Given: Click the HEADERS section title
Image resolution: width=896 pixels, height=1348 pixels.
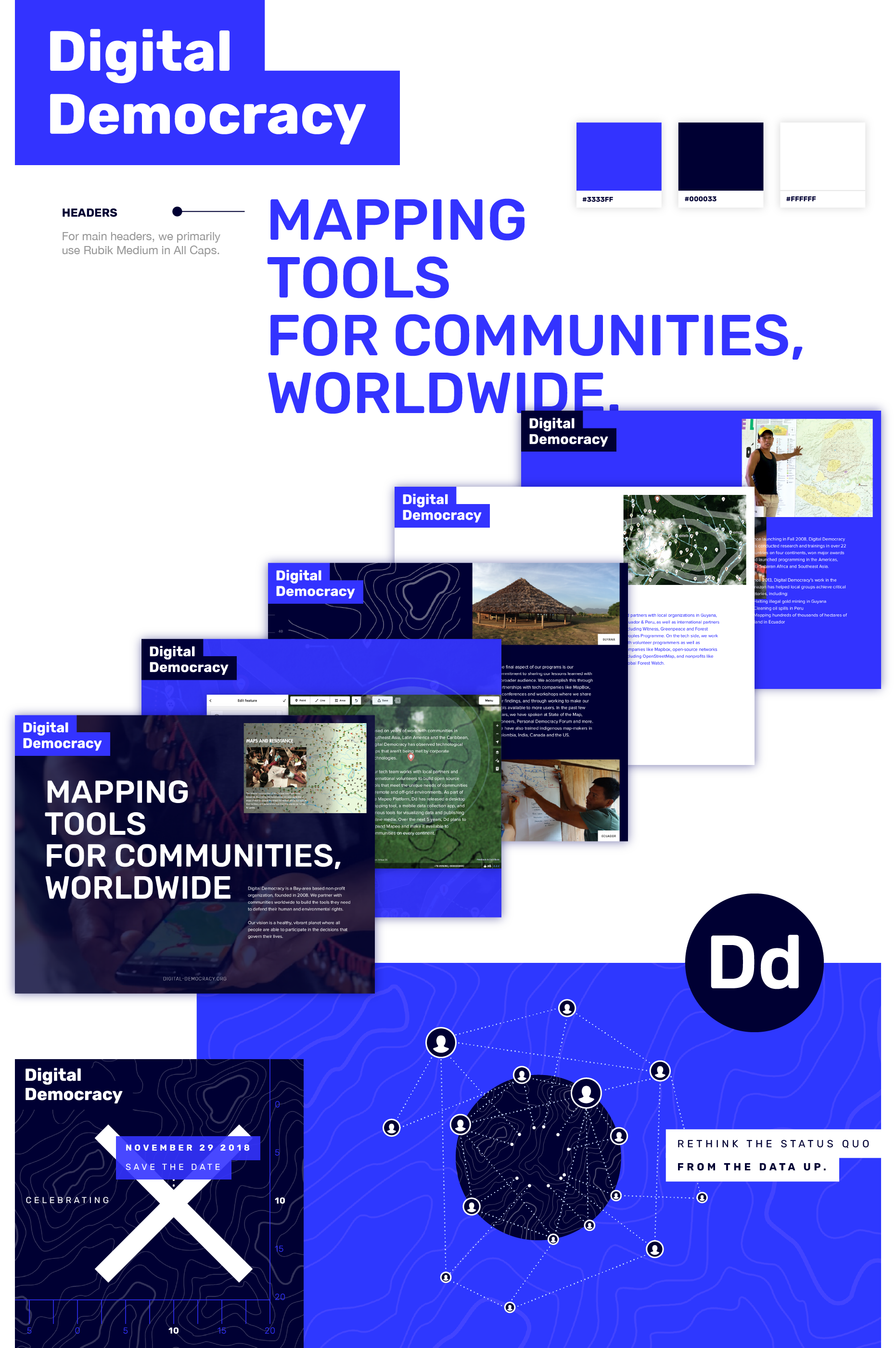Looking at the screenshot, I should 90,213.
